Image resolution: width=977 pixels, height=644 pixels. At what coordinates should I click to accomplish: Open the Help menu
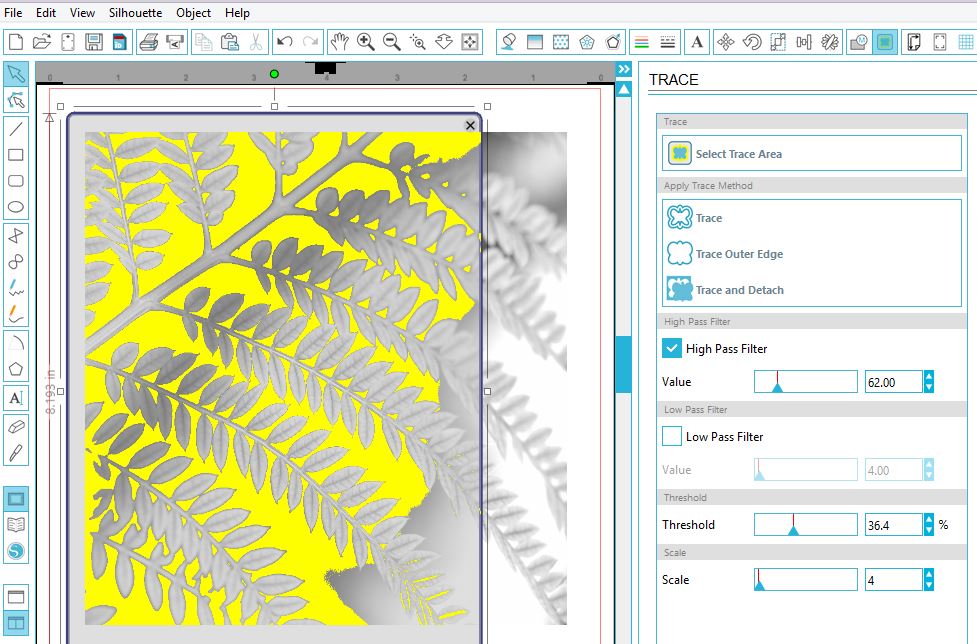237,12
